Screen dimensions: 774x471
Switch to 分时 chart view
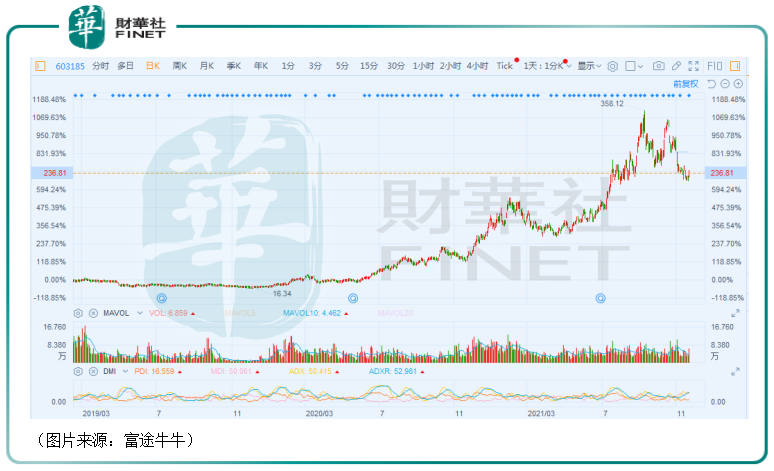101,66
